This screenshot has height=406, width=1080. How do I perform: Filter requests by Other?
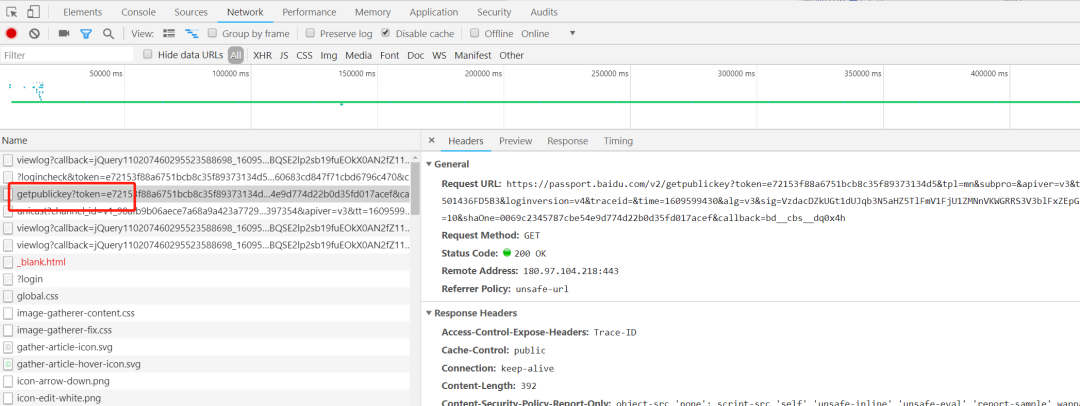coord(512,55)
